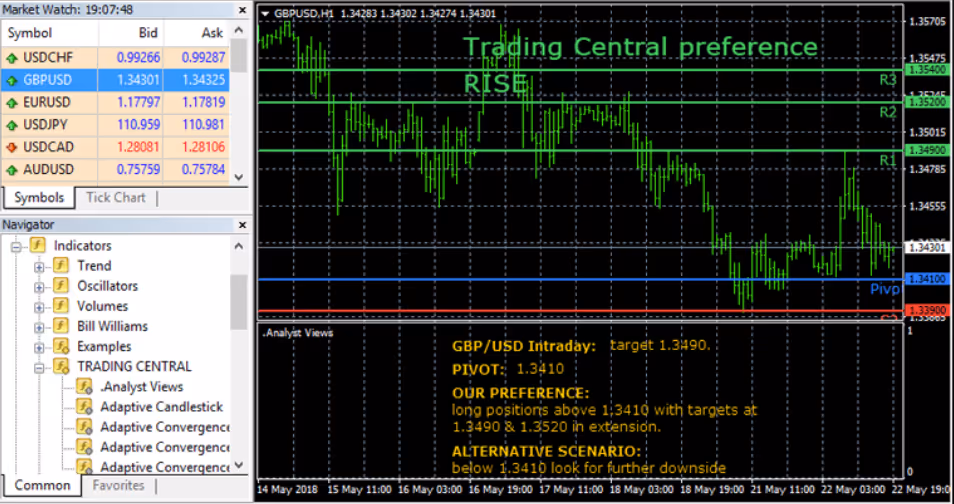This screenshot has height=504, width=954.
Task: Click the USDJPY green up-arrow icon
Action: pyautogui.click(x=12, y=125)
